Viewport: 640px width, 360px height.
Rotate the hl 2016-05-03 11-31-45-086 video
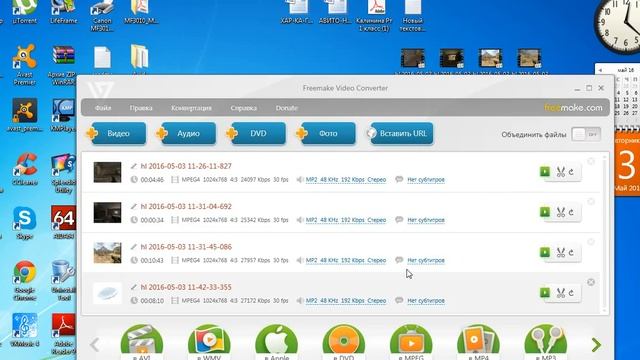571,253
